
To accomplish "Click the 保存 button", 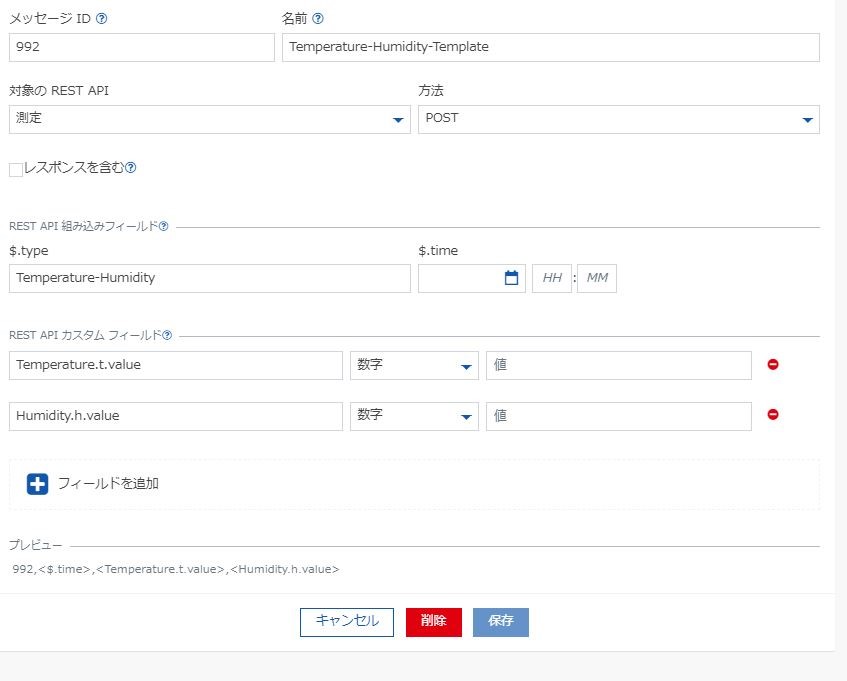I will [x=501, y=622].
